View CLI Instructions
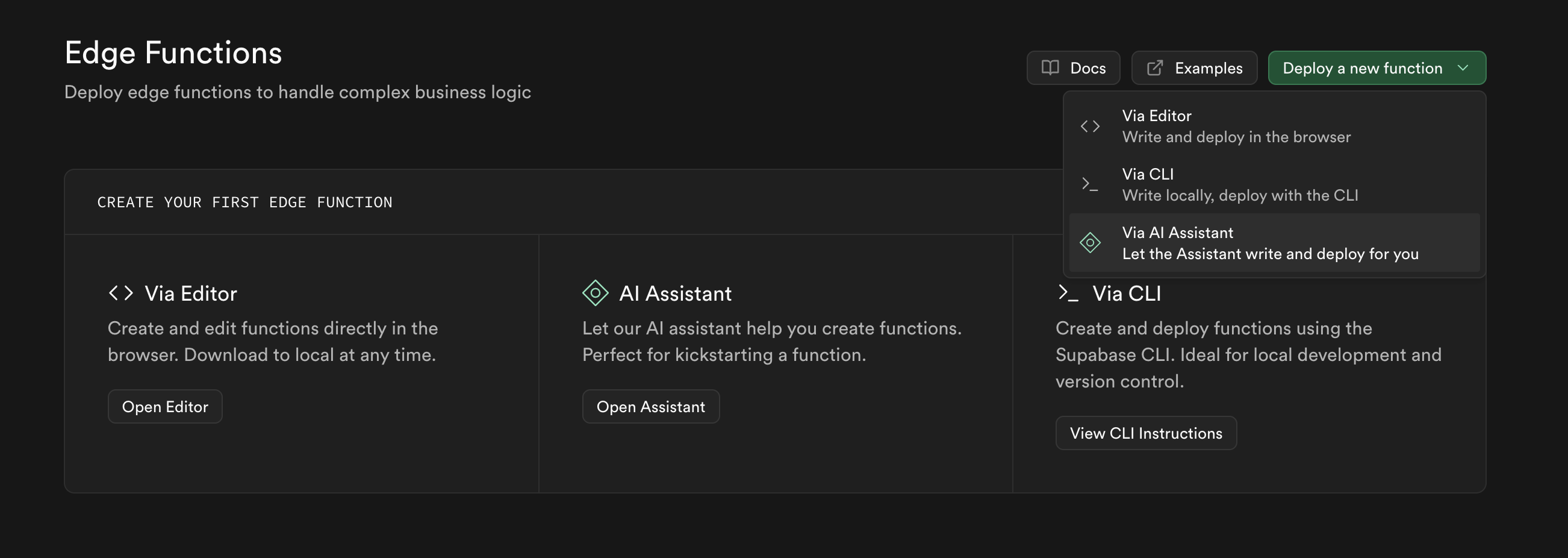This screenshot has height=558, width=1568. (1145, 433)
